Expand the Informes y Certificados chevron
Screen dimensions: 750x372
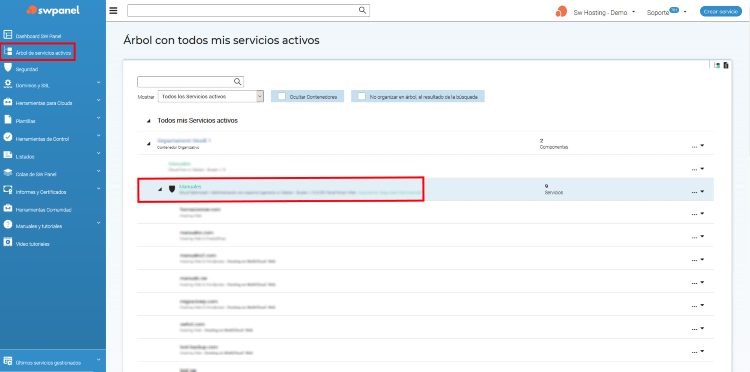[99, 189]
